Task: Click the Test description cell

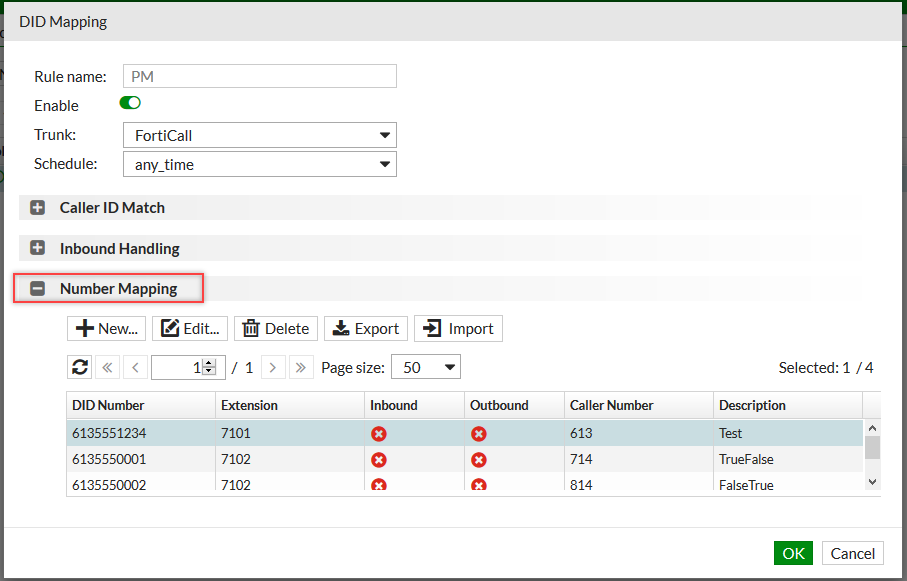Action: [x=788, y=433]
